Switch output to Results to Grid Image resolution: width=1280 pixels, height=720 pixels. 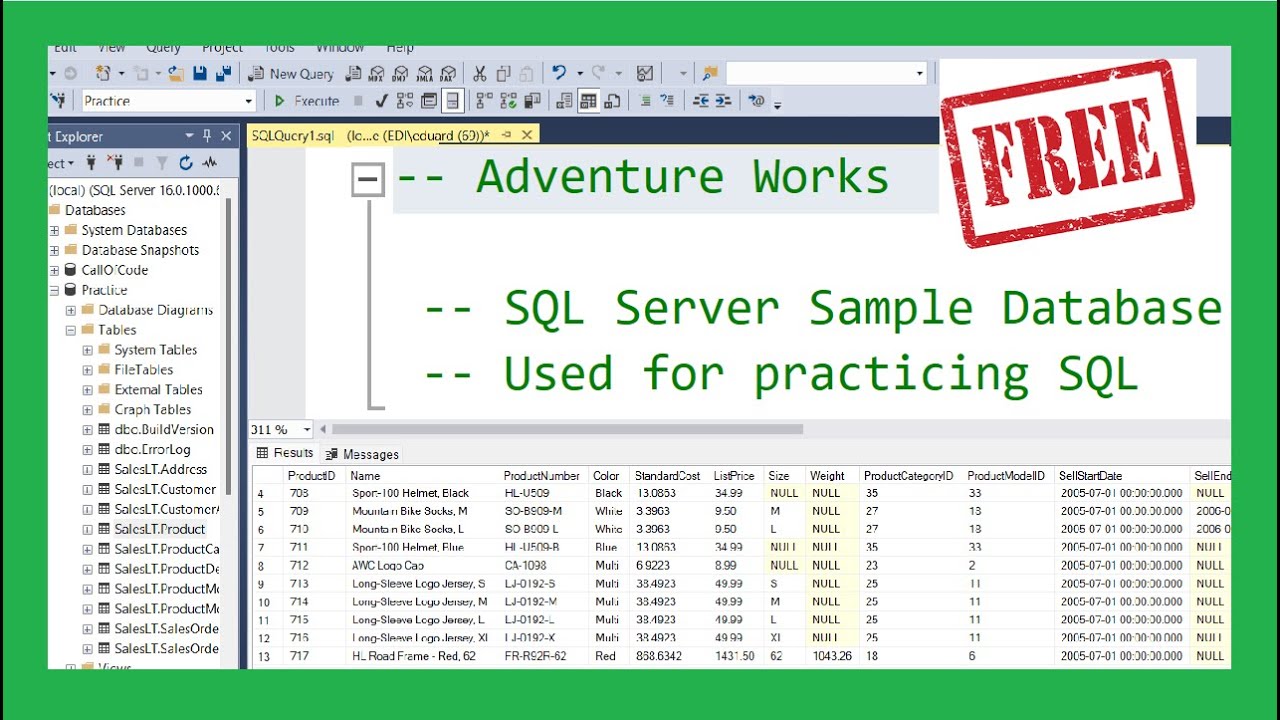coord(588,101)
